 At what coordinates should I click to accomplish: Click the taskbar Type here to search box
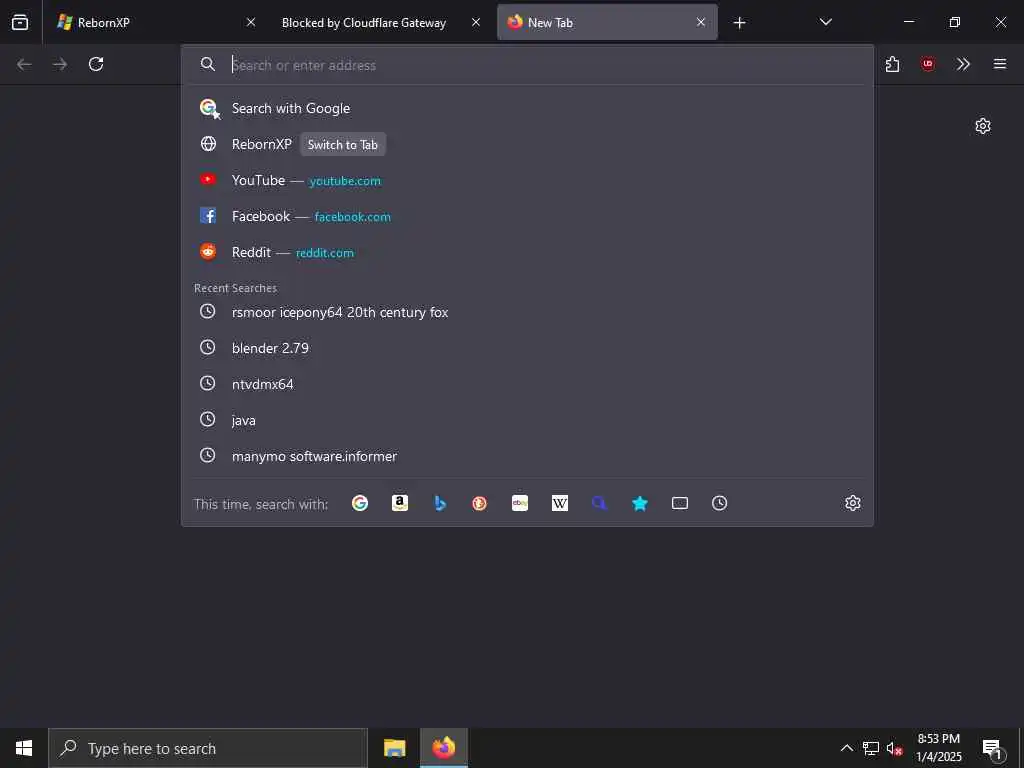pyautogui.click(x=208, y=748)
